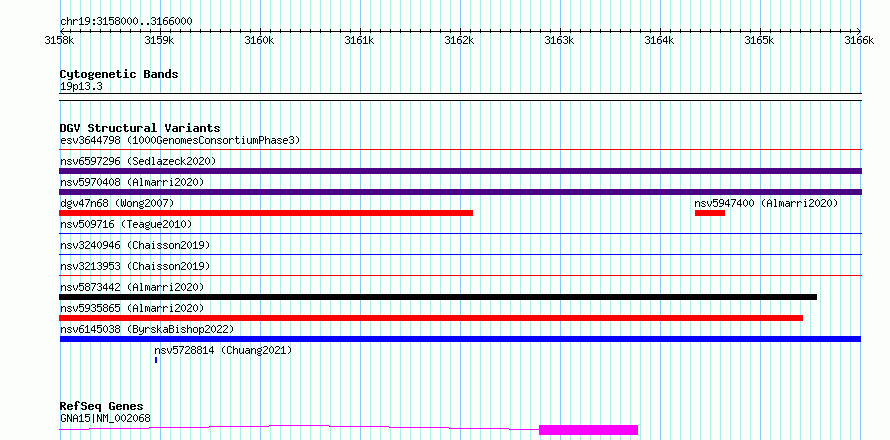Click the RefSeq Genes track heading
This screenshot has width=890, height=440.
point(102,407)
